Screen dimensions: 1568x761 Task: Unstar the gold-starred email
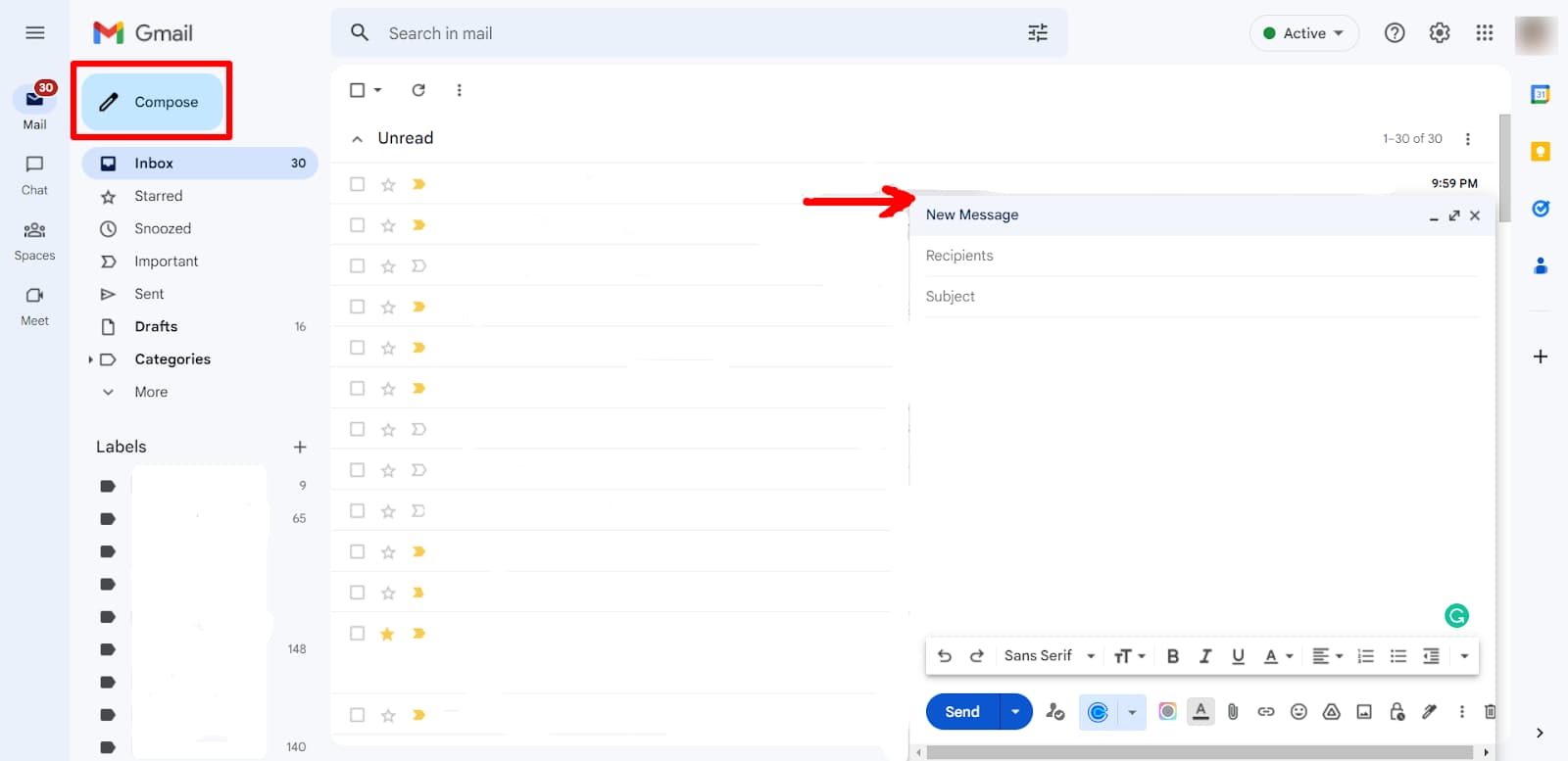tap(387, 634)
